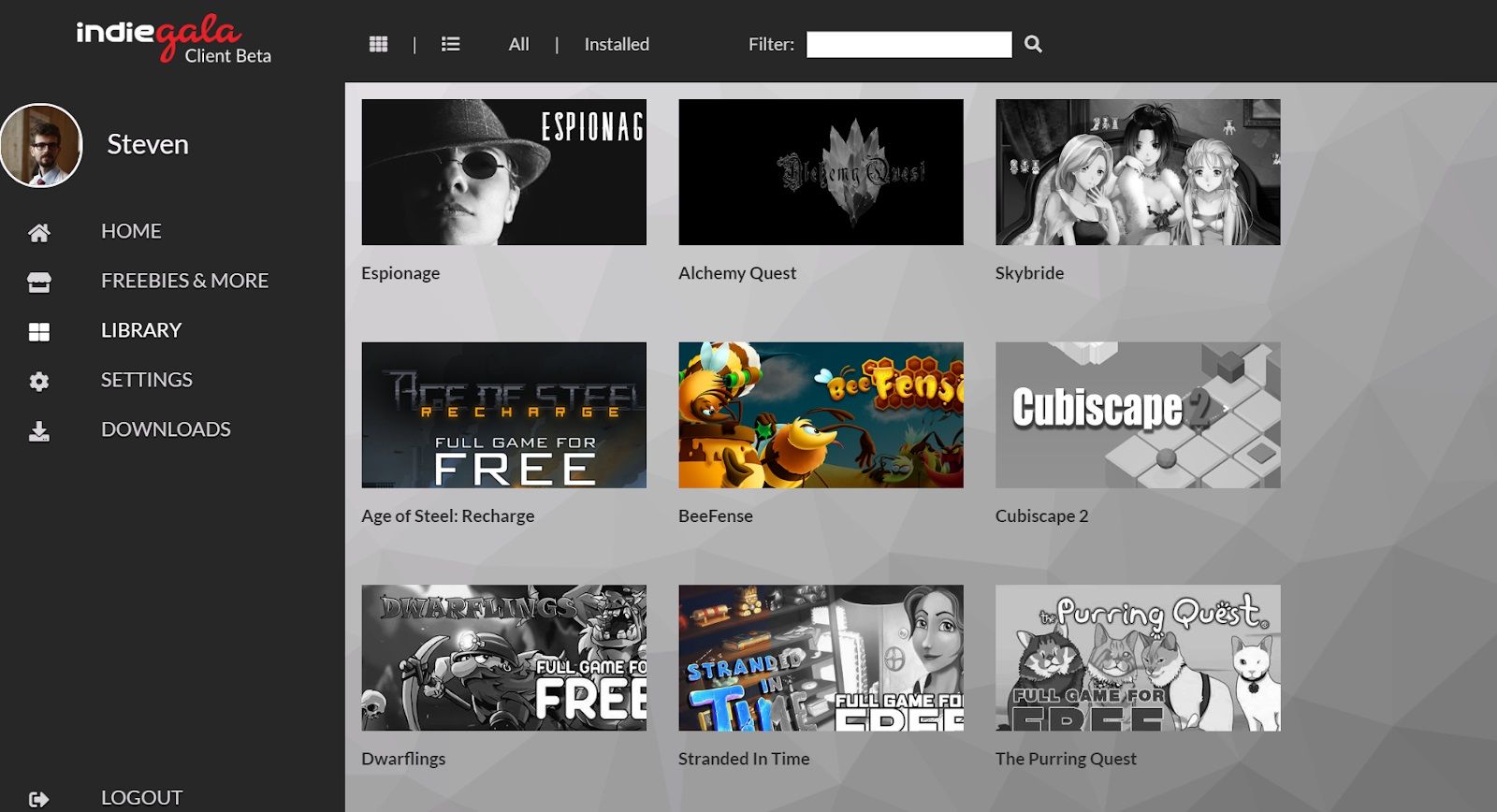Switch to grid view icon

378,44
